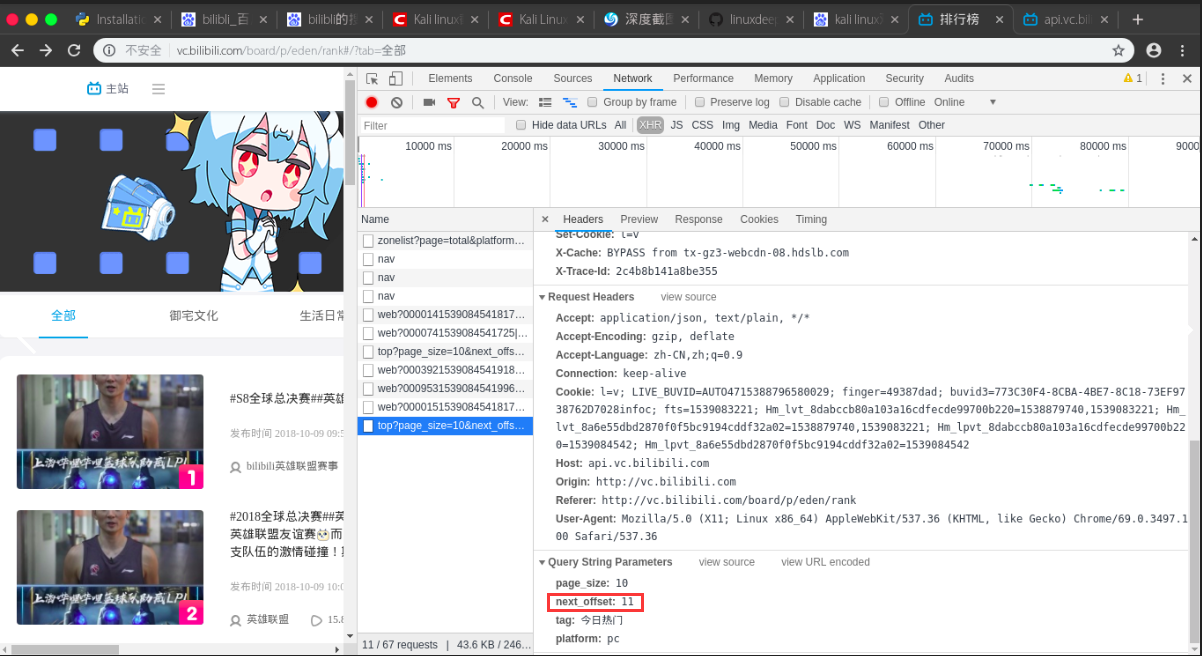Open the Online throttling dropdown
This screenshot has width=1202, height=656.
tap(965, 102)
